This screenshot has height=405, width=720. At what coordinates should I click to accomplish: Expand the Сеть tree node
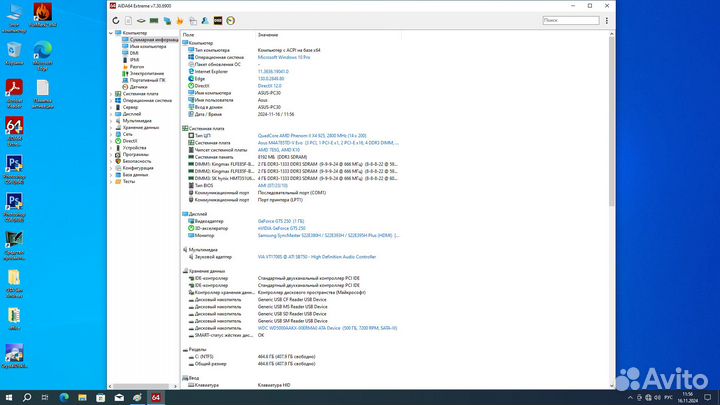point(111,134)
